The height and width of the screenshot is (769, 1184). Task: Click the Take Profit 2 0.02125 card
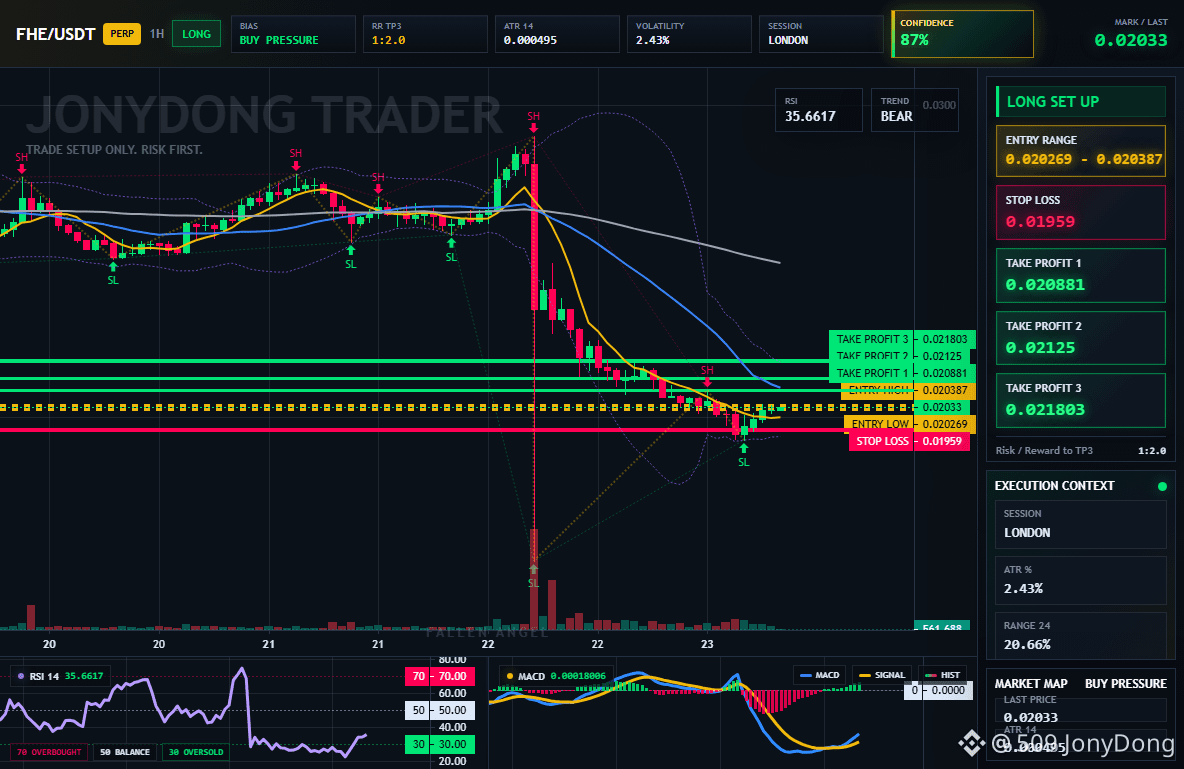click(x=1081, y=338)
